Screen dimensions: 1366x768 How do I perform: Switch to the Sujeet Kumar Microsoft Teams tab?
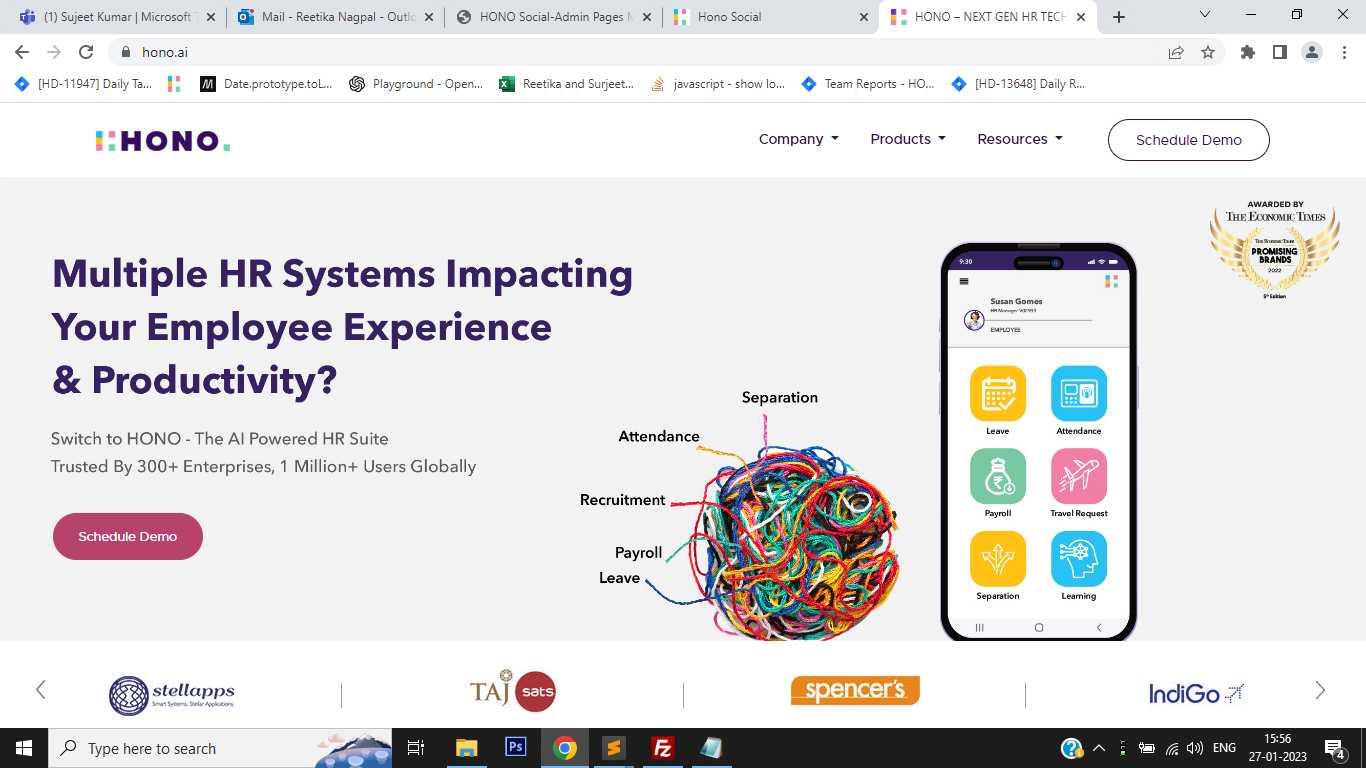point(115,17)
